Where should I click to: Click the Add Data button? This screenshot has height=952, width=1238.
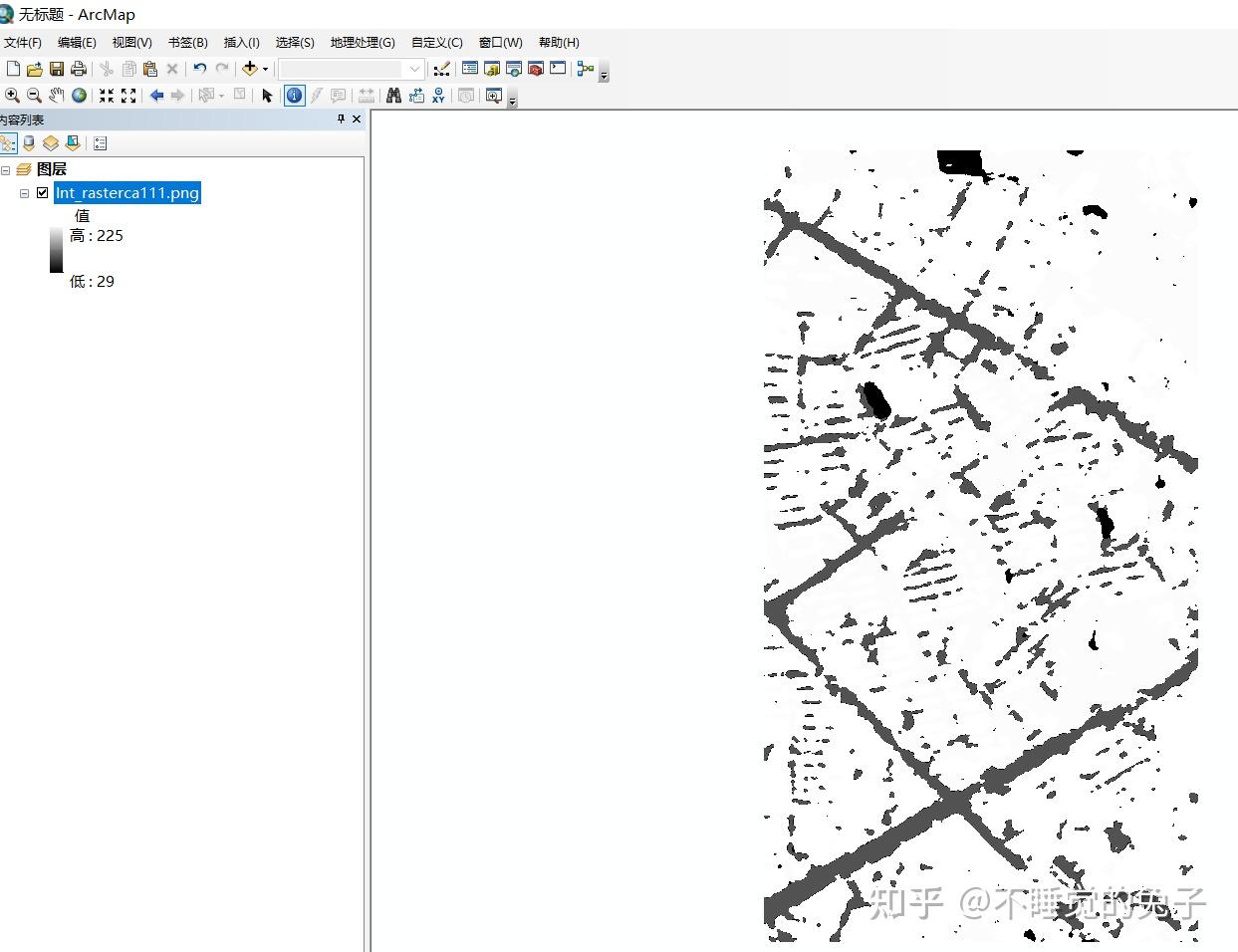249,69
